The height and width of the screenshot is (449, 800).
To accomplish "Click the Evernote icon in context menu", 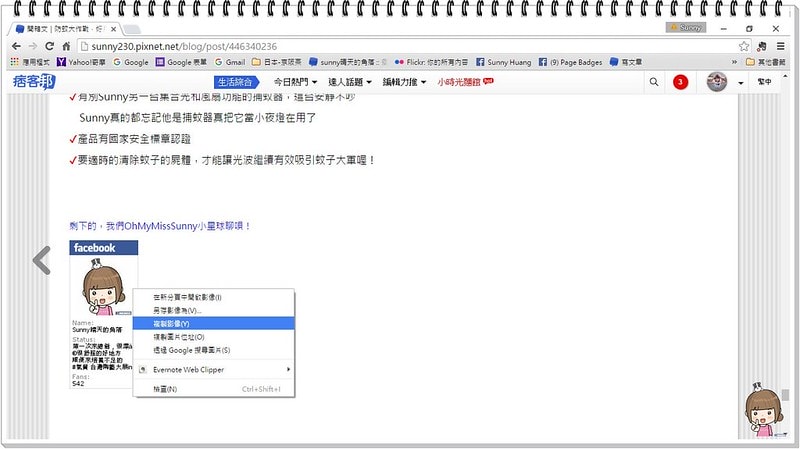I will click(143, 369).
